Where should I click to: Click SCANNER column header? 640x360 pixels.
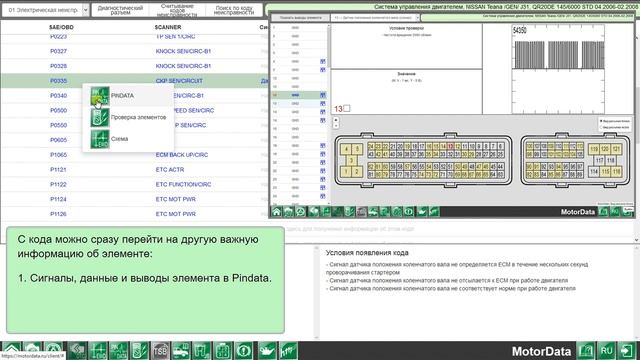(x=168, y=27)
